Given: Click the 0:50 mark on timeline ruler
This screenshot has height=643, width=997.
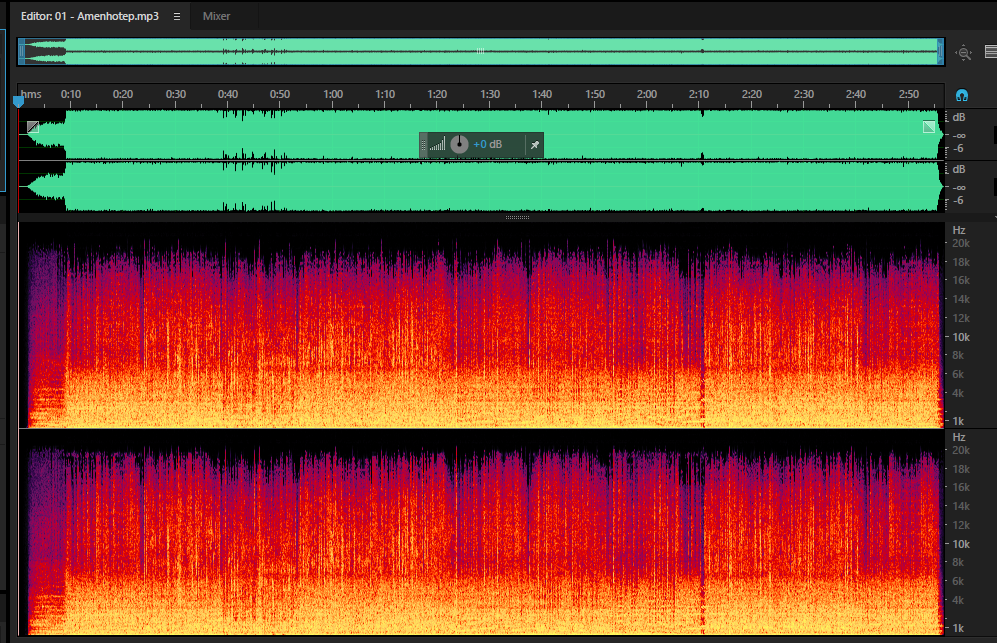Looking at the screenshot, I should point(280,94).
